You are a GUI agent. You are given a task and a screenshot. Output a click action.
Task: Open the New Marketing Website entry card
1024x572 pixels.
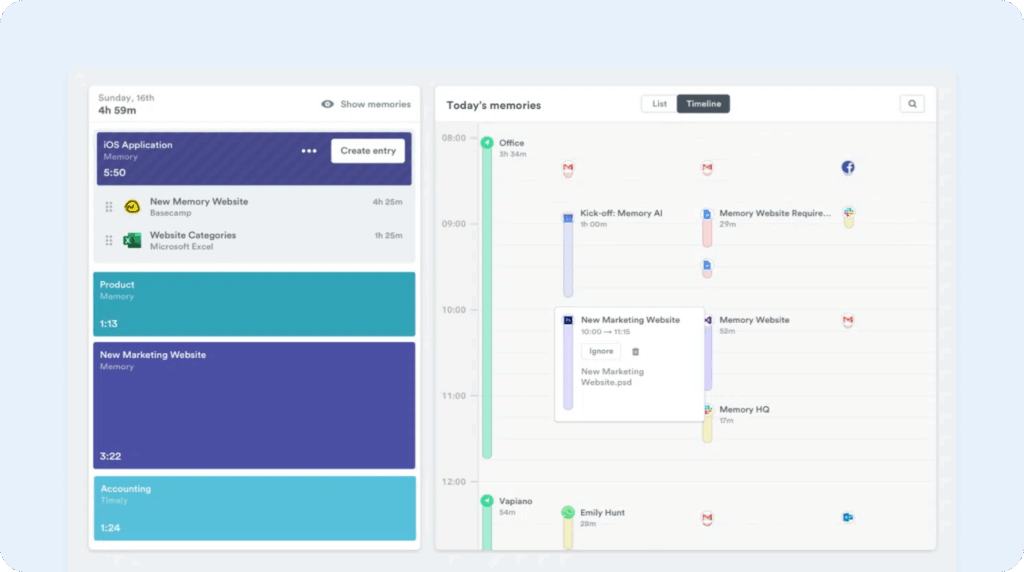click(x=254, y=405)
